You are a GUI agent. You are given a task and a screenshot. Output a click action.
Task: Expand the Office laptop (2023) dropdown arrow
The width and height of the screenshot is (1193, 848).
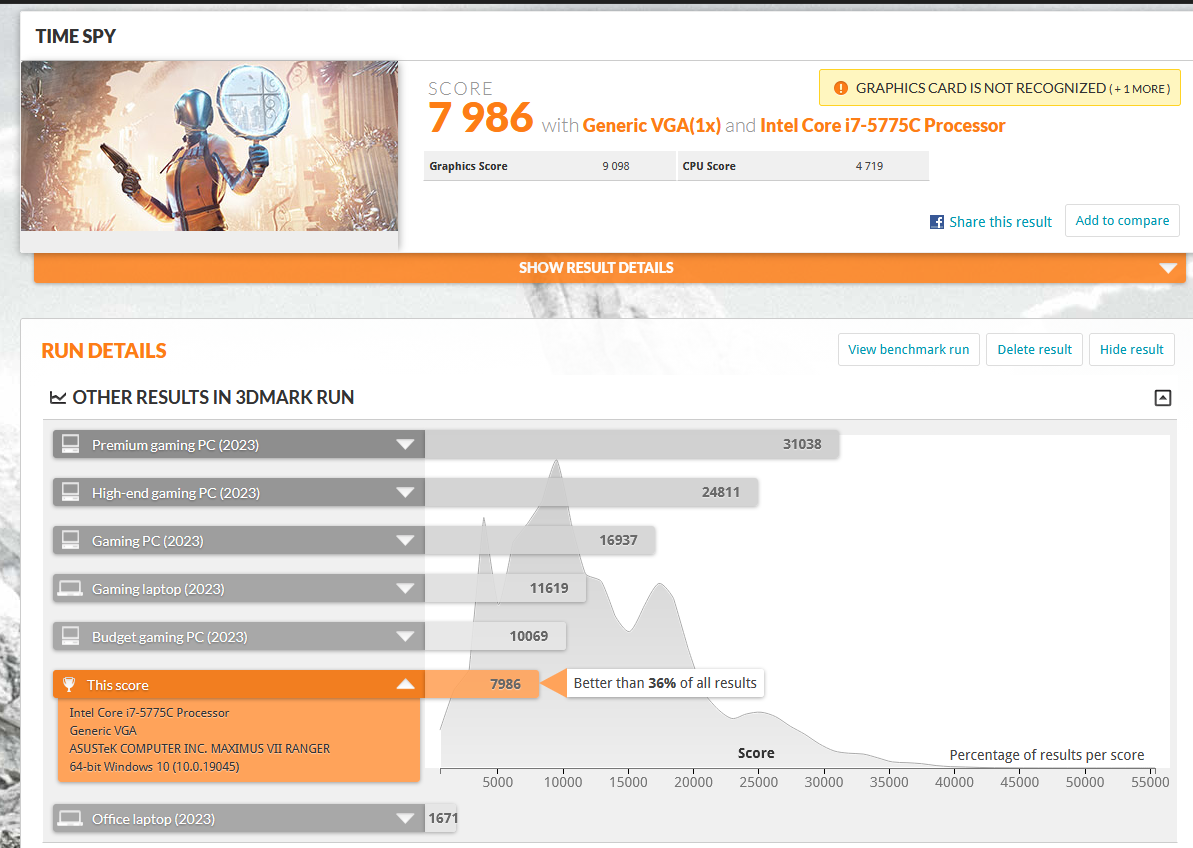point(406,819)
